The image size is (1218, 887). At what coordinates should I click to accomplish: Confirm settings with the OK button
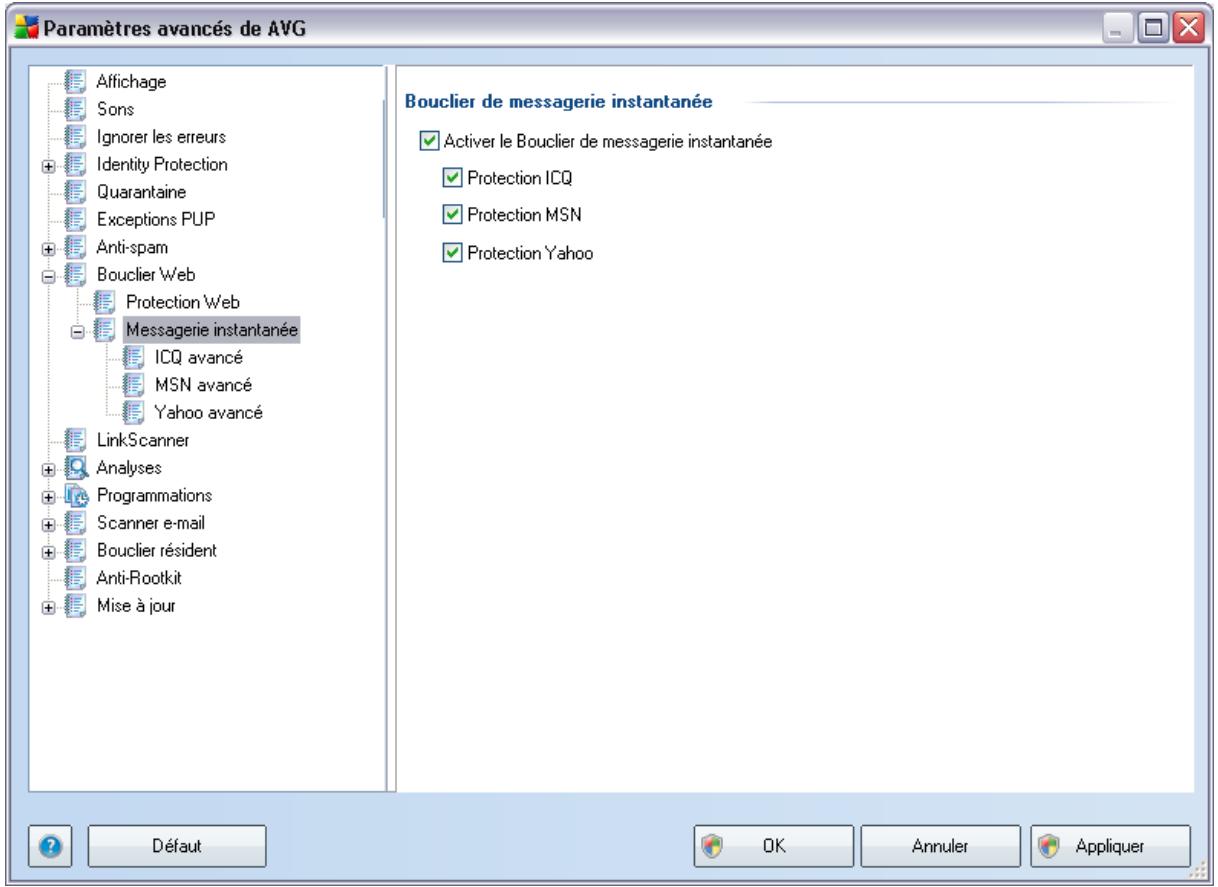point(775,845)
